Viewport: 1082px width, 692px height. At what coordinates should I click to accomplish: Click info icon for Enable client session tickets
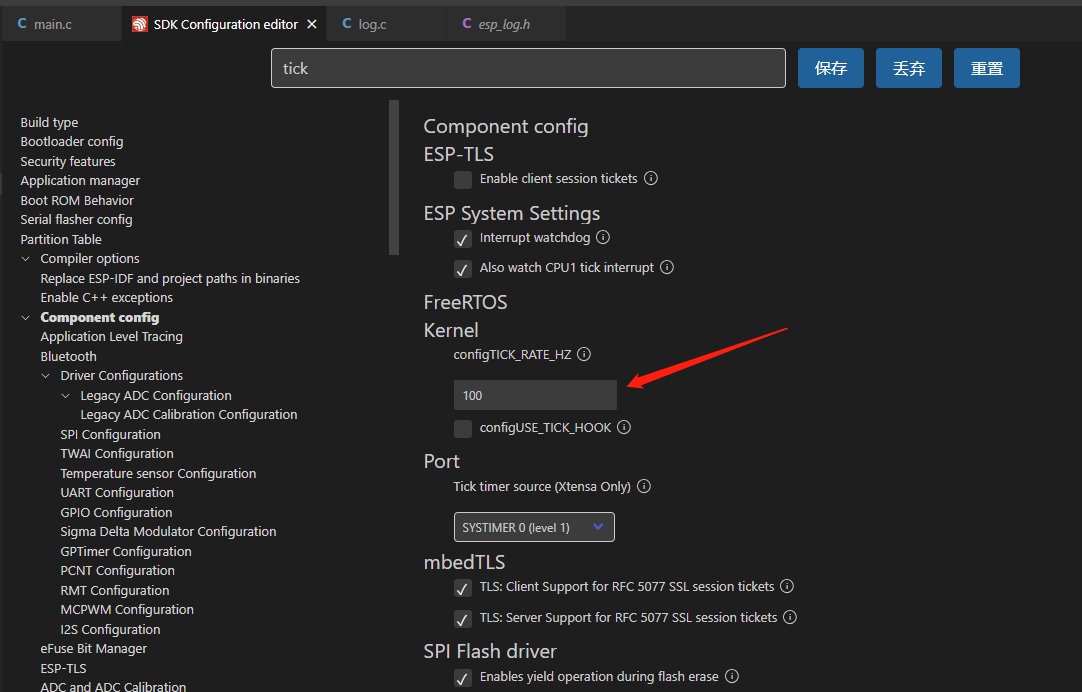click(651, 179)
